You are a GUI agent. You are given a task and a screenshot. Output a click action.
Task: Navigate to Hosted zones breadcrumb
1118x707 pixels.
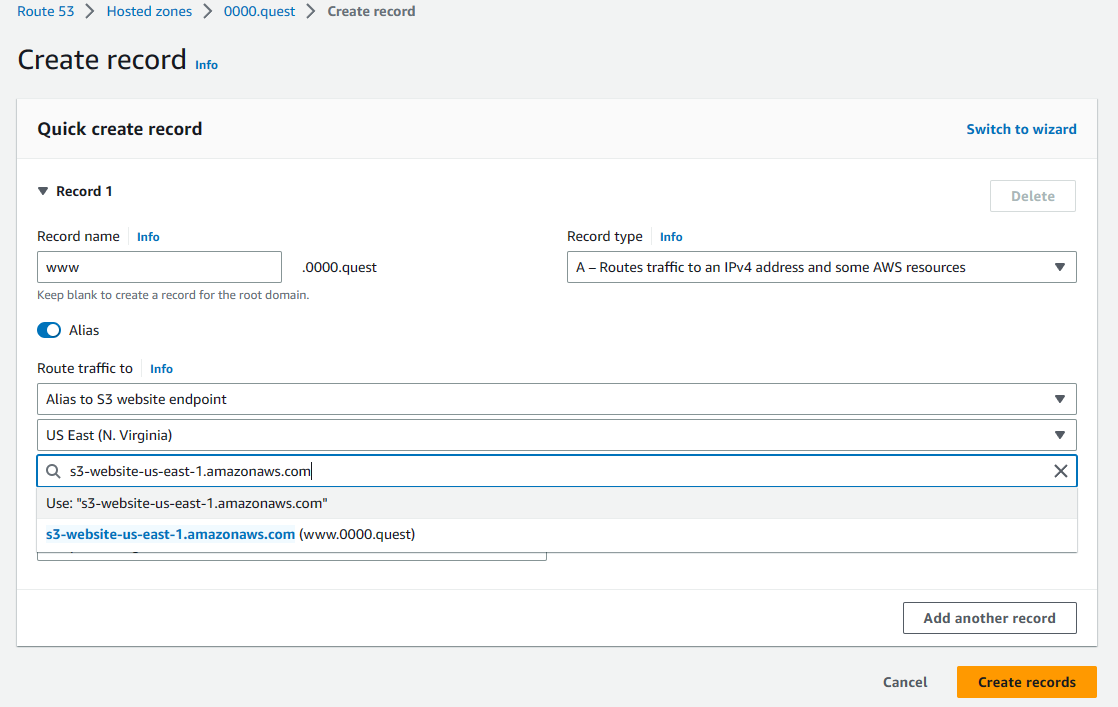148,11
